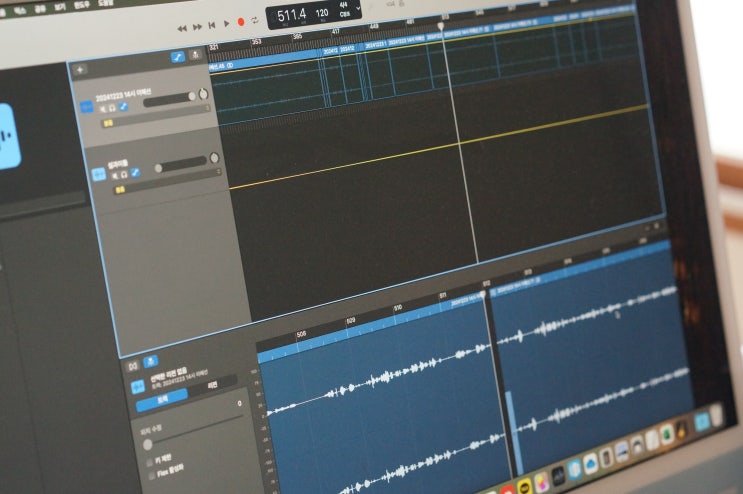Solo the lower track with headphones icon
The height and width of the screenshot is (494, 743).
[124, 174]
